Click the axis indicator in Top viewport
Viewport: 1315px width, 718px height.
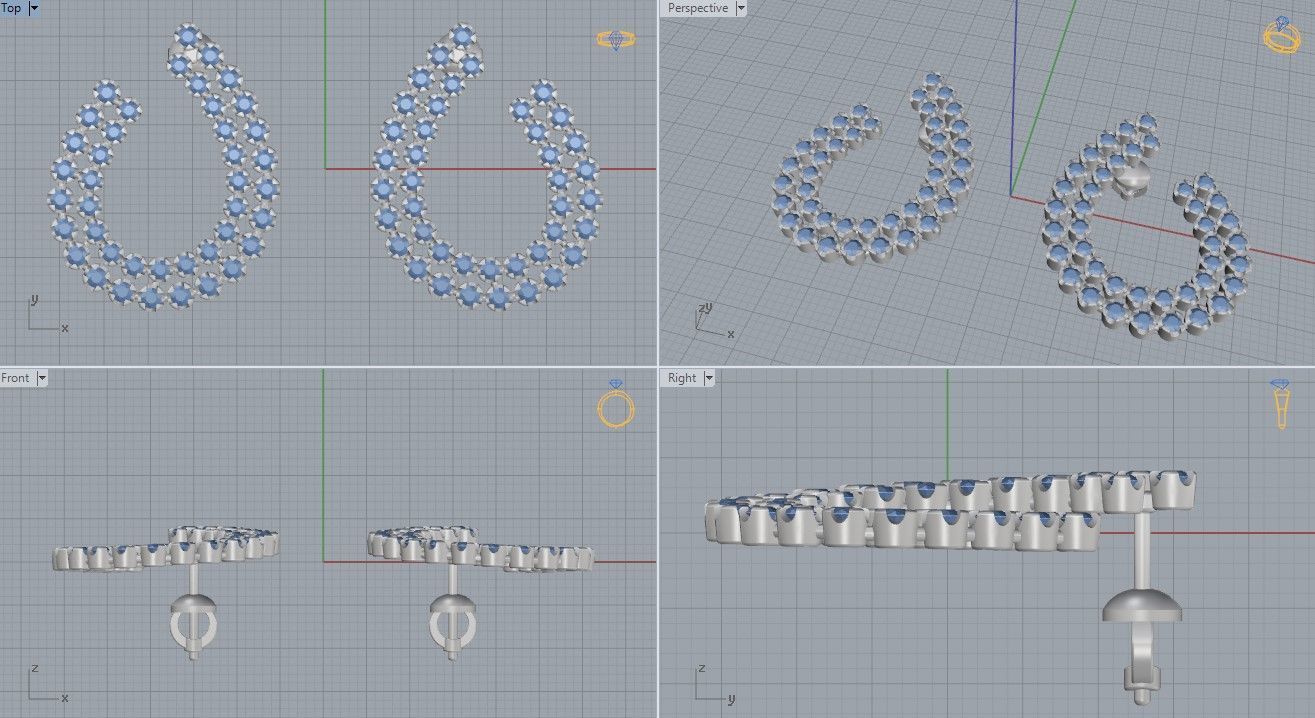point(47,315)
